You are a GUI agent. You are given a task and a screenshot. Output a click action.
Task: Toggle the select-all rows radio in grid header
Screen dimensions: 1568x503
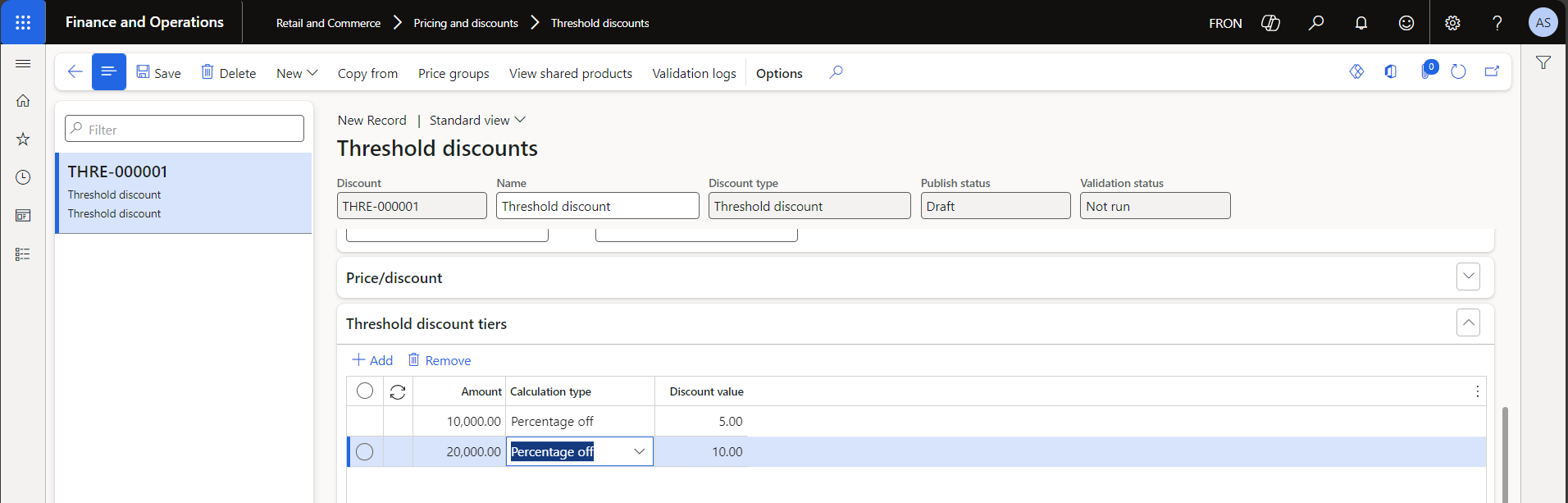(365, 391)
